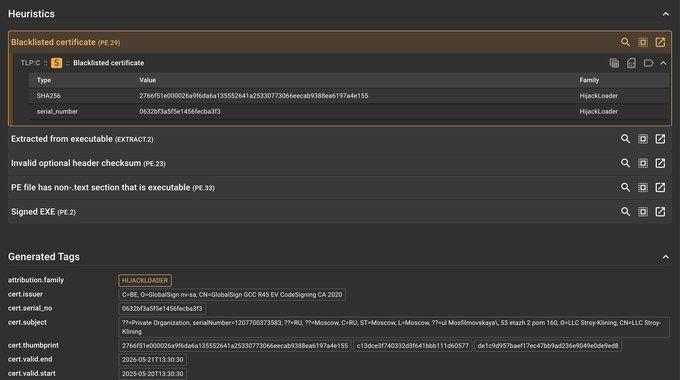
Task: Click HijackLoader family in the SHA256 row
Action: (x=598, y=95)
